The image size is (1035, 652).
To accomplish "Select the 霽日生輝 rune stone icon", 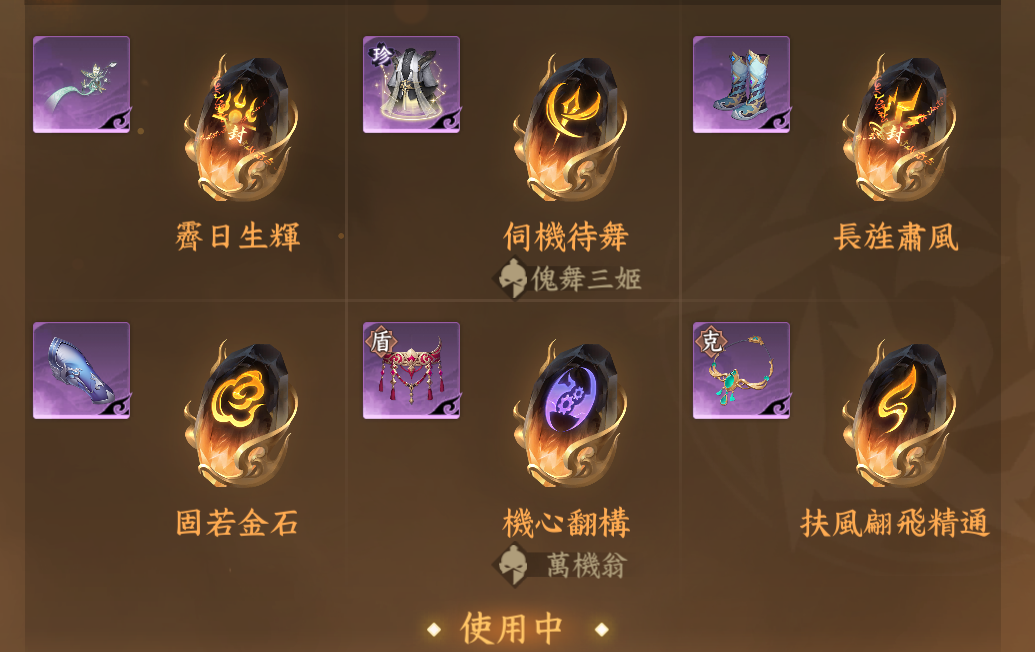I will [x=240, y=129].
